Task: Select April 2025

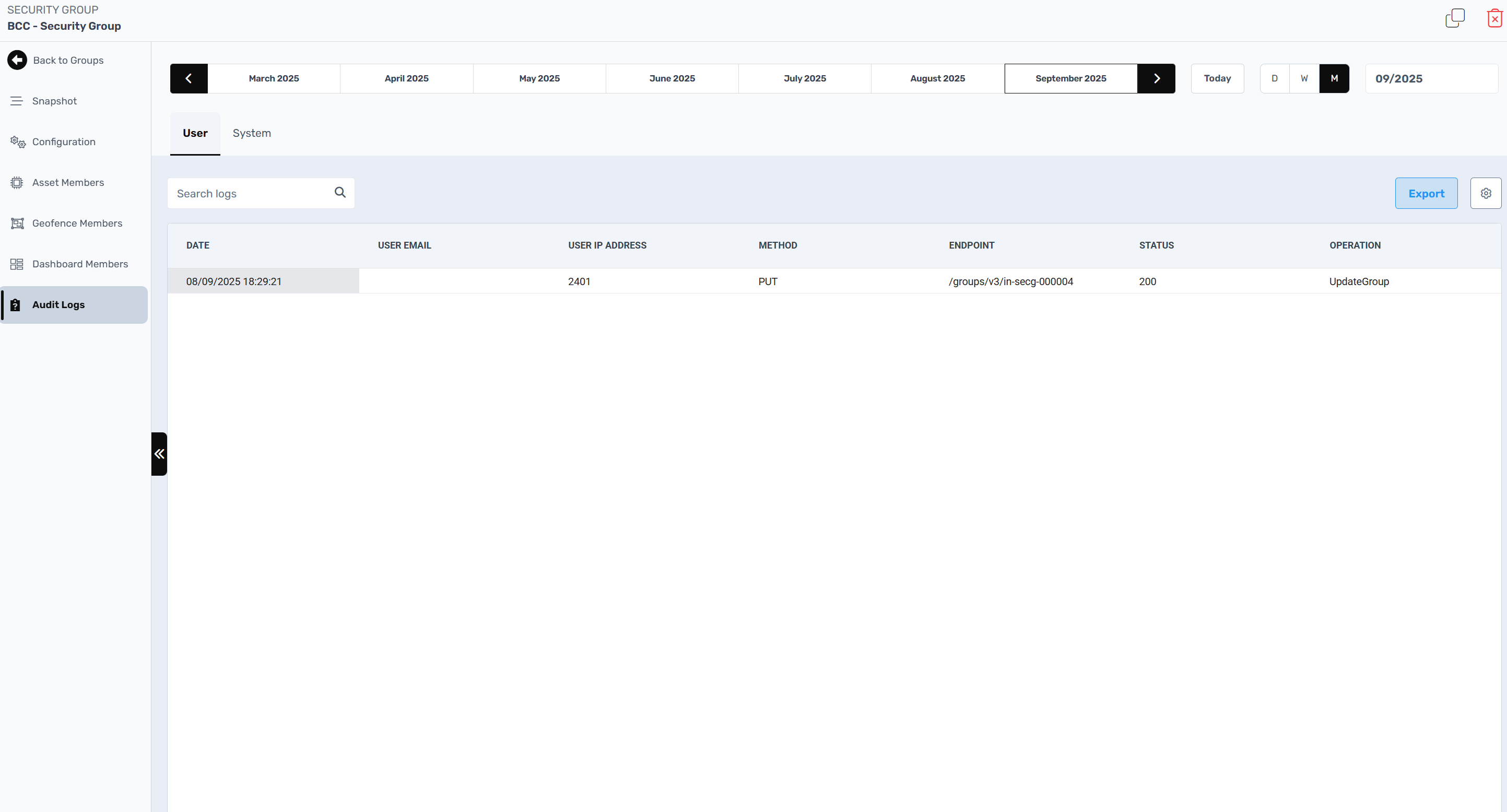Action: (406, 78)
